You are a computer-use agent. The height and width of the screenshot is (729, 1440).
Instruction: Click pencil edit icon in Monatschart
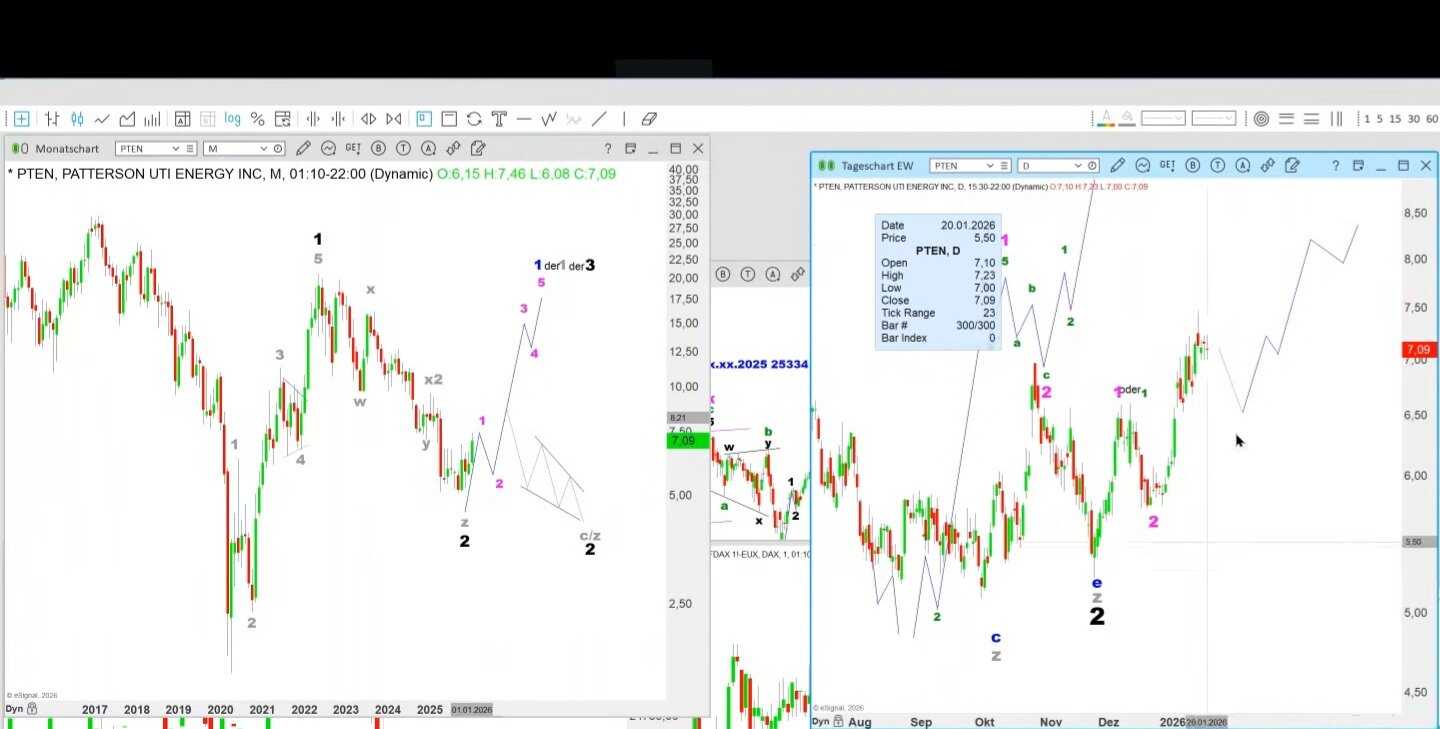304,149
